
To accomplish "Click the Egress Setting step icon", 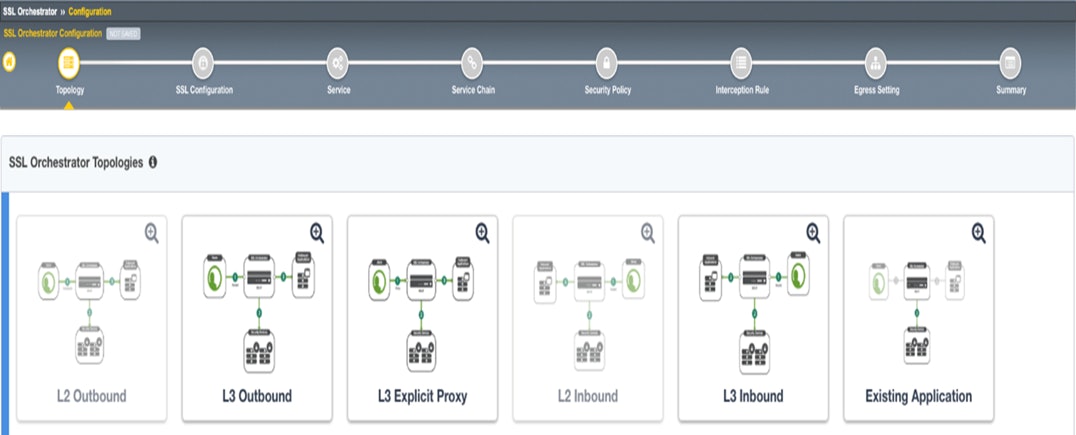I will point(876,62).
